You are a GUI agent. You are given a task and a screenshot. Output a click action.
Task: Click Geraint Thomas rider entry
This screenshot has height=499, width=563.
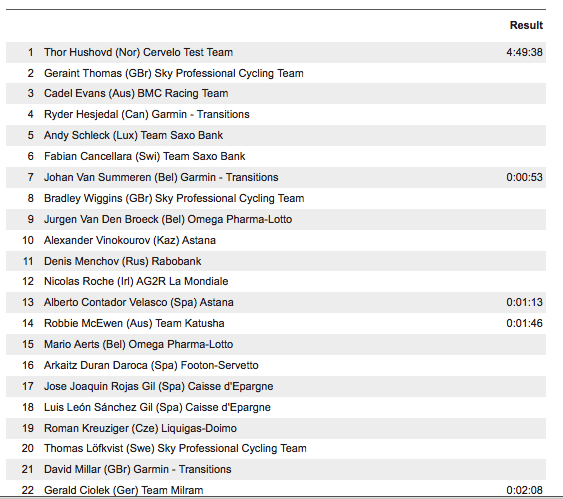[x=174, y=73]
